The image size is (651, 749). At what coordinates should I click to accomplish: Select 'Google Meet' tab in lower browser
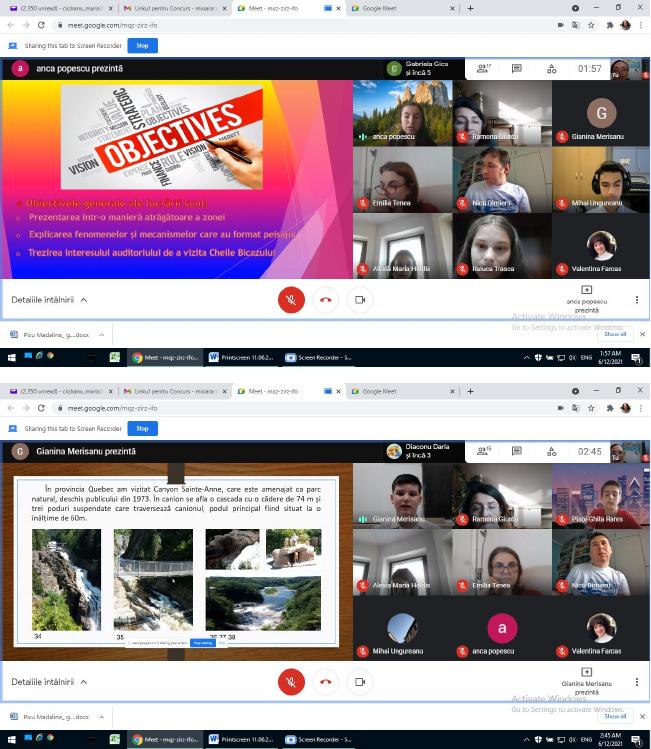point(403,391)
